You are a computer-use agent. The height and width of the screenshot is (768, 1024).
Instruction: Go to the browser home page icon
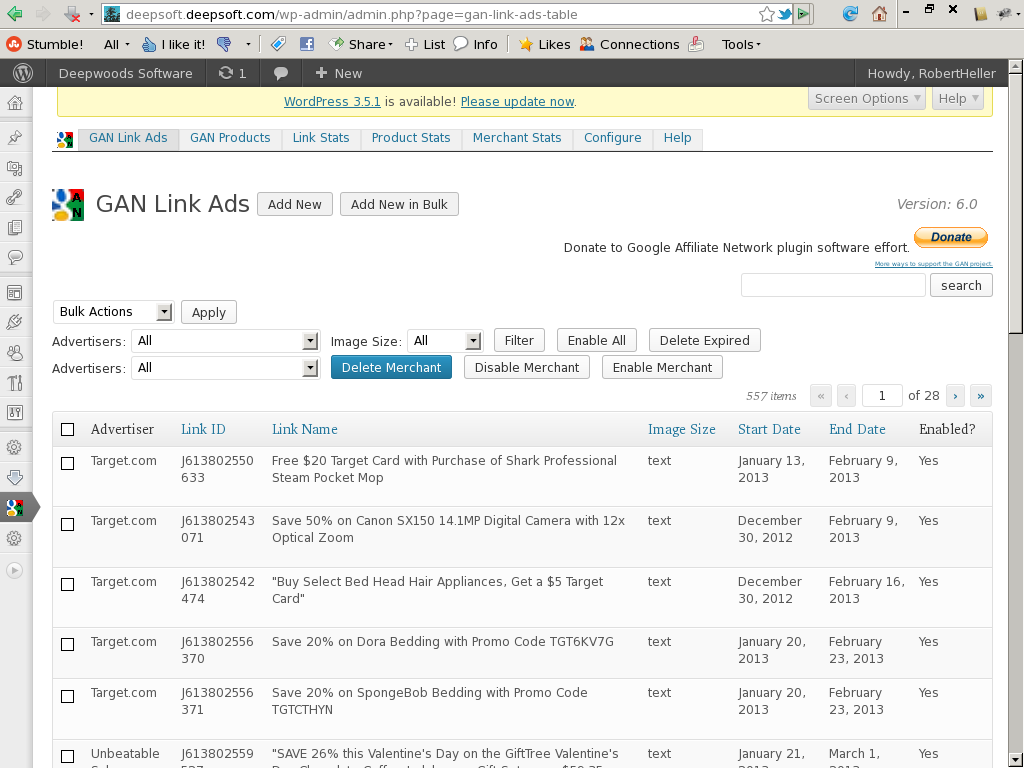coord(880,14)
